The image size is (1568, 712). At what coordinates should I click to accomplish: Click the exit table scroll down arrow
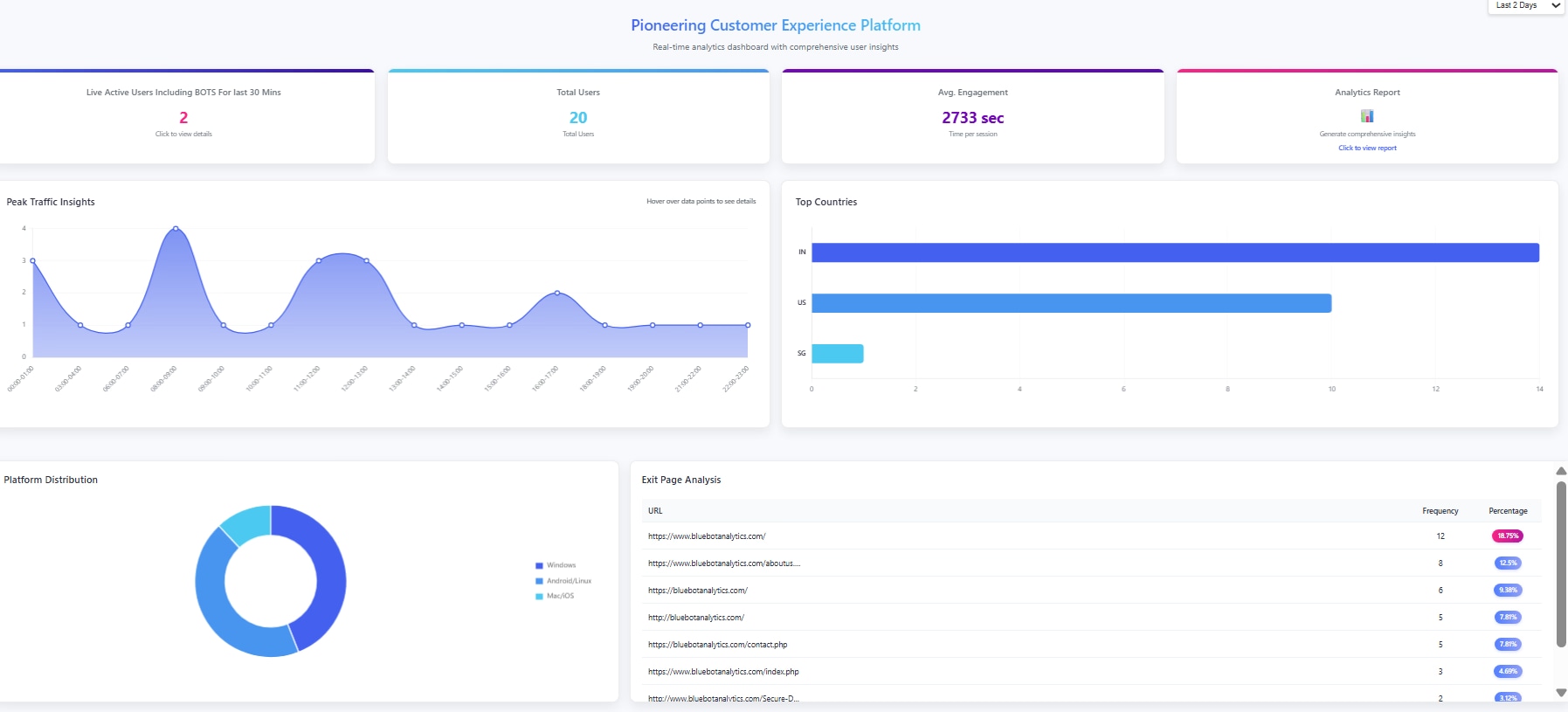(x=1561, y=693)
